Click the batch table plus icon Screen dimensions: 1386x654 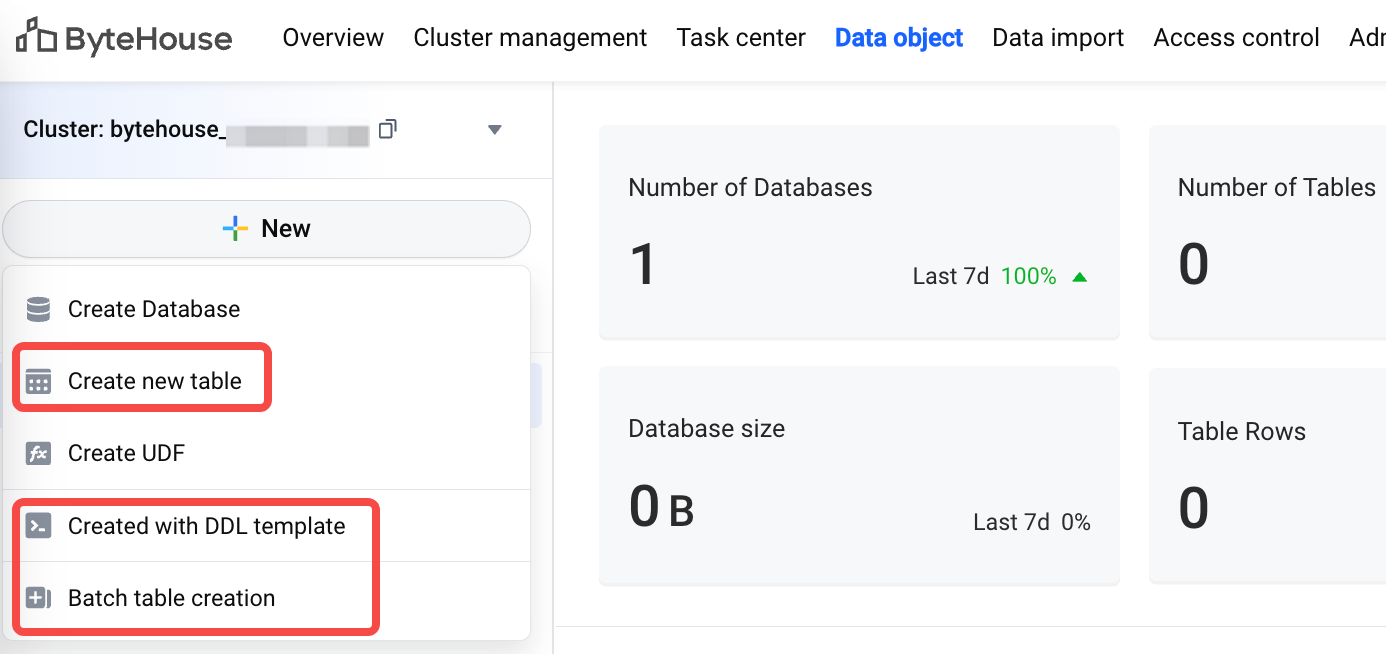click(x=38, y=598)
